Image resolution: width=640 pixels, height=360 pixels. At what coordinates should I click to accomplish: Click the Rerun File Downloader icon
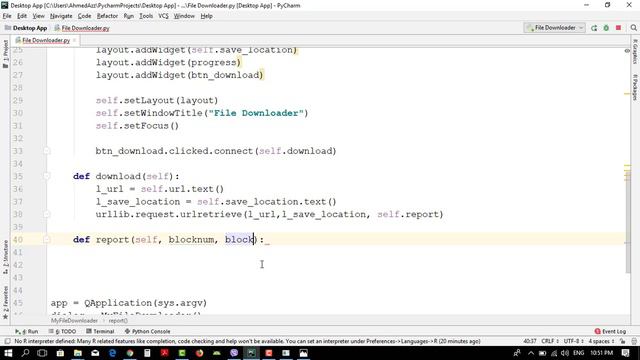coord(594,28)
